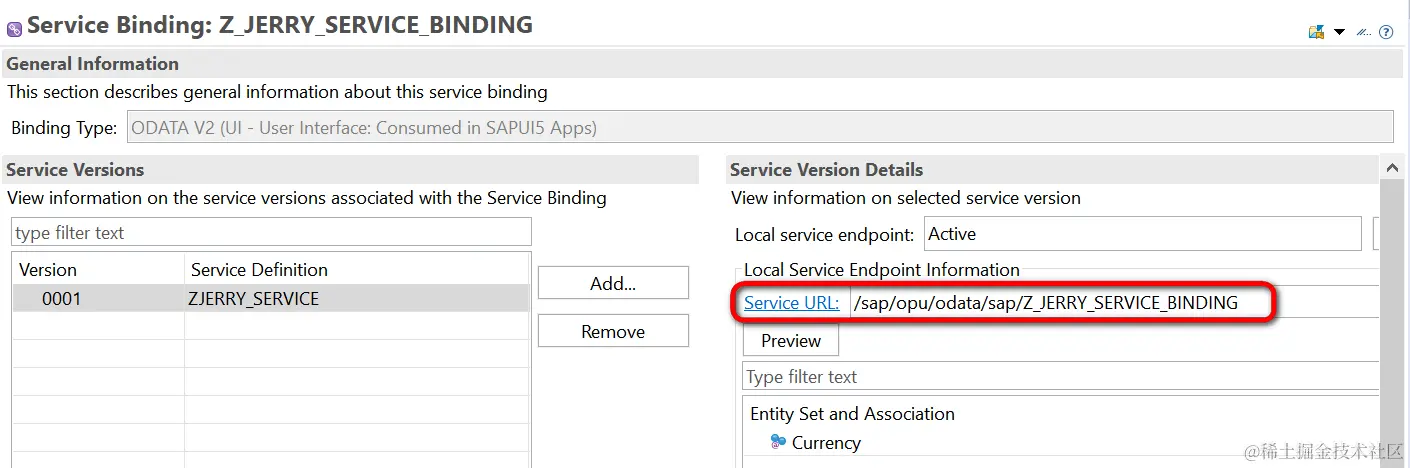Click the folder icon in the top-right toolbar
Image resolution: width=1410 pixels, height=468 pixels.
(x=1317, y=32)
